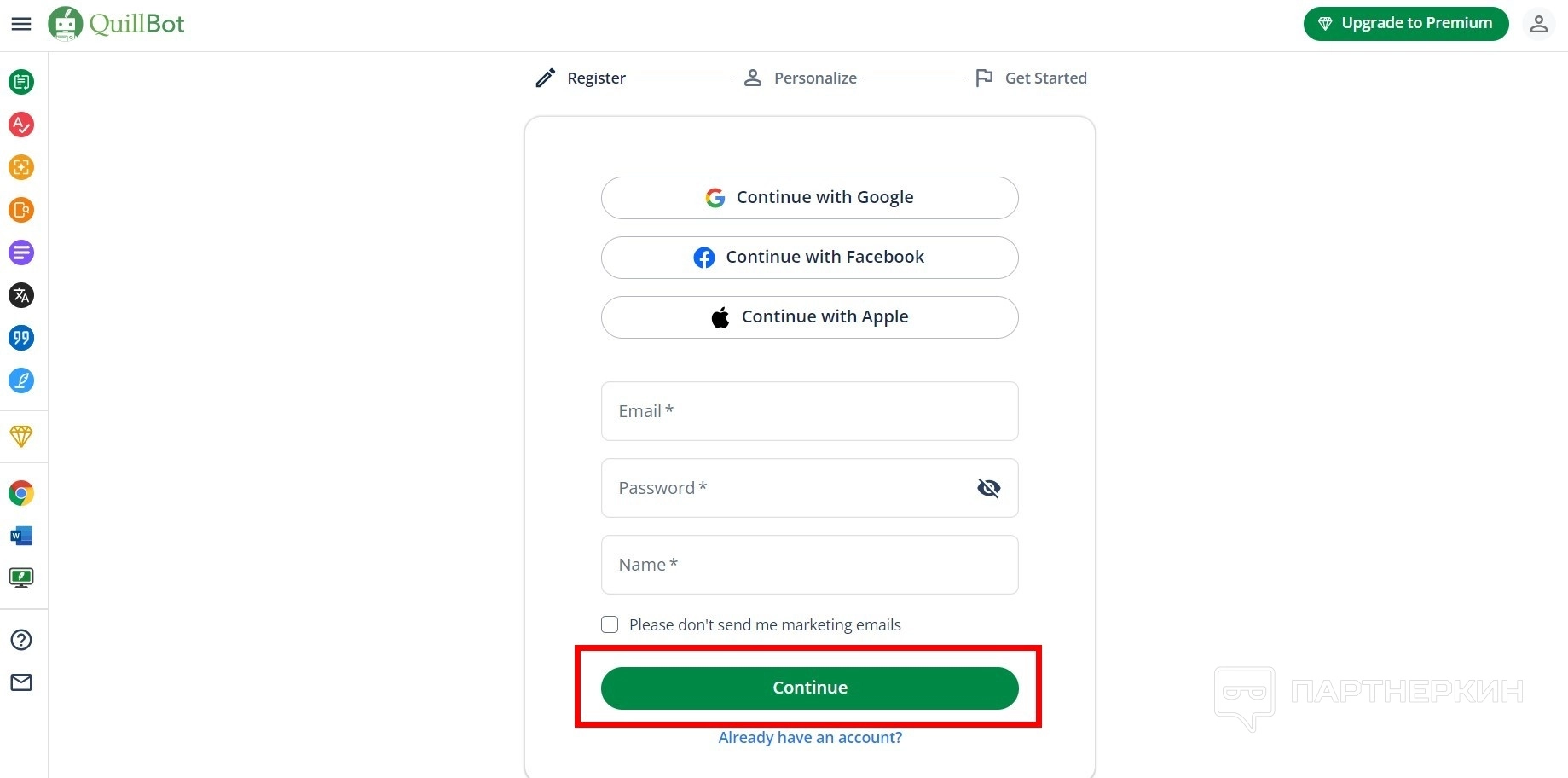Open the user account profile menu
This screenshot has width=1568, height=778.
click(1538, 24)
